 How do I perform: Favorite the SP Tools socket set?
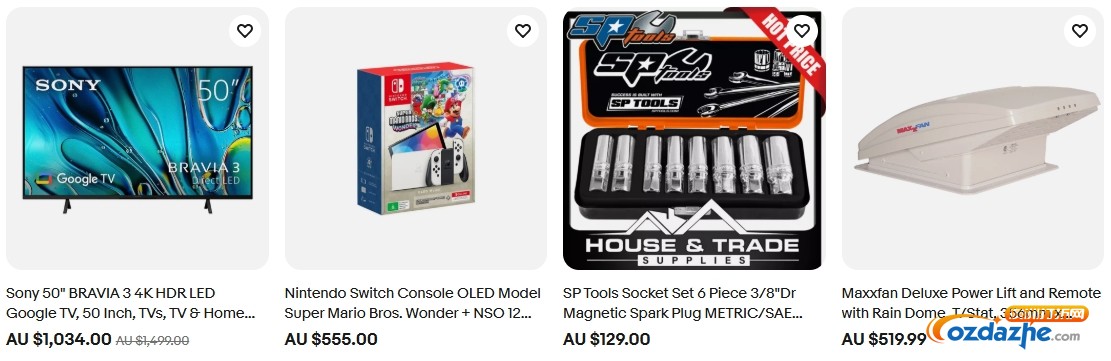801,30
